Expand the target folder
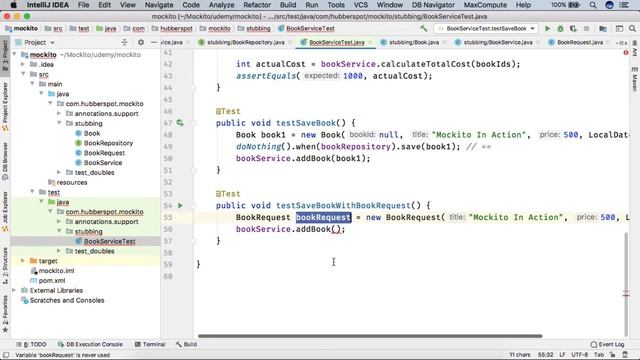 23,261
